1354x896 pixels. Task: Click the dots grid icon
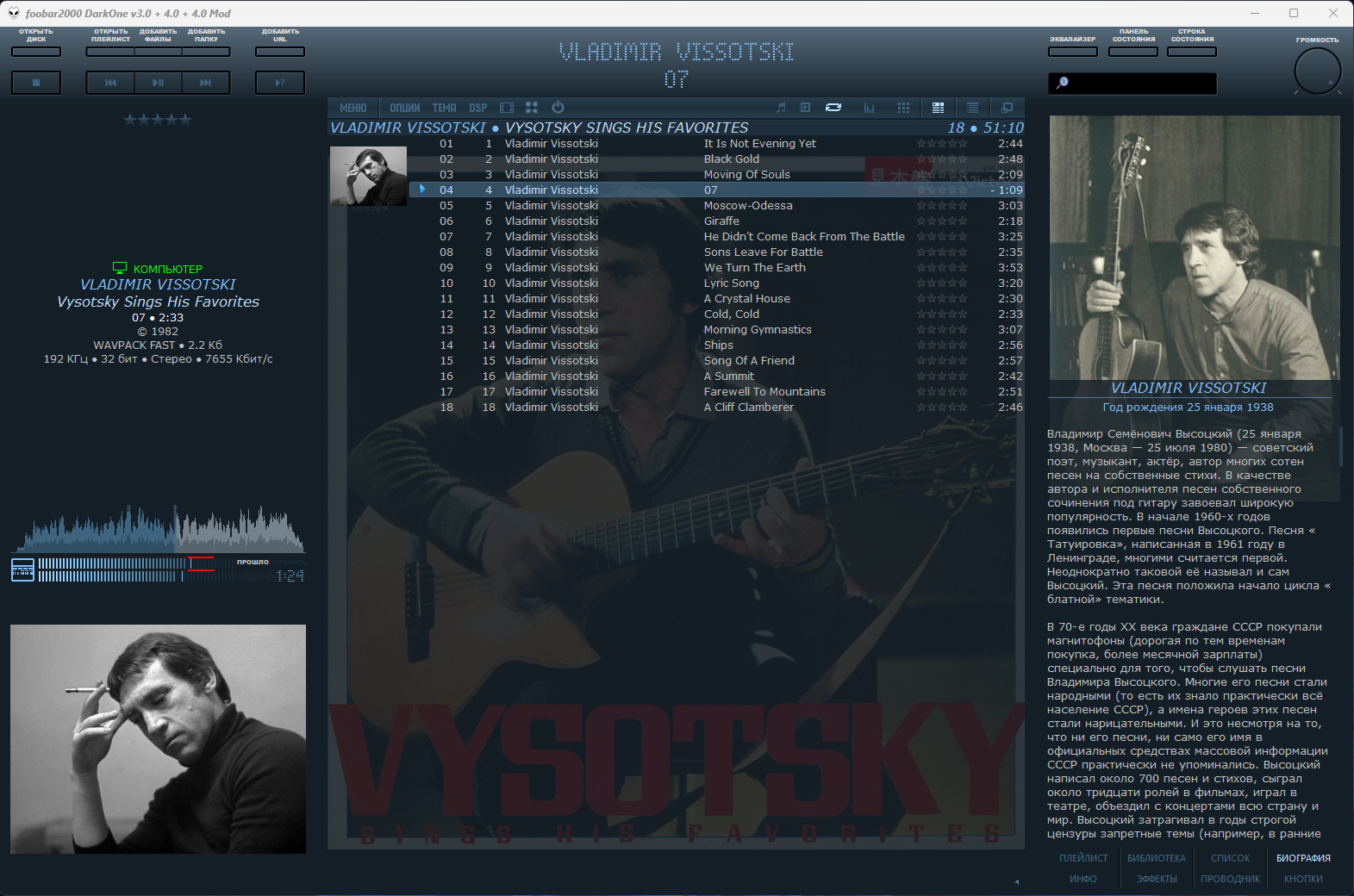coord(903,108)
